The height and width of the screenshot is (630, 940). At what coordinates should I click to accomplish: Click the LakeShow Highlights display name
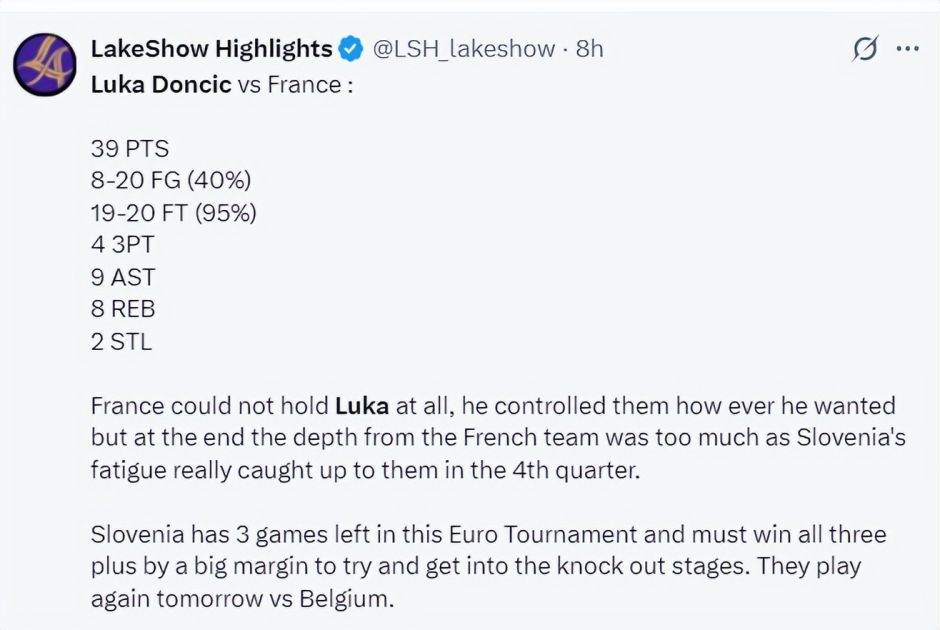[211, 49]
